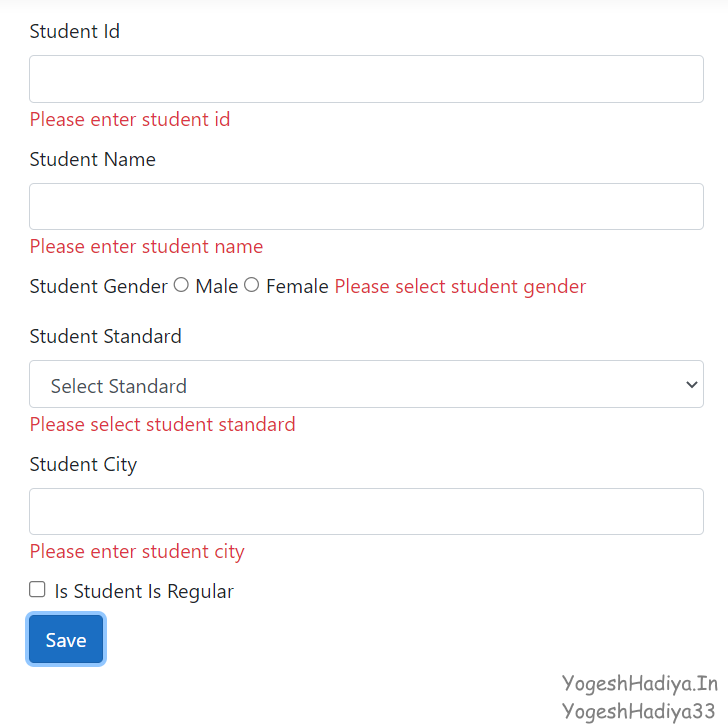Focus the Student Name input box
The height and width of the screenshot is (728, 728).
click(x=366, y=207)
